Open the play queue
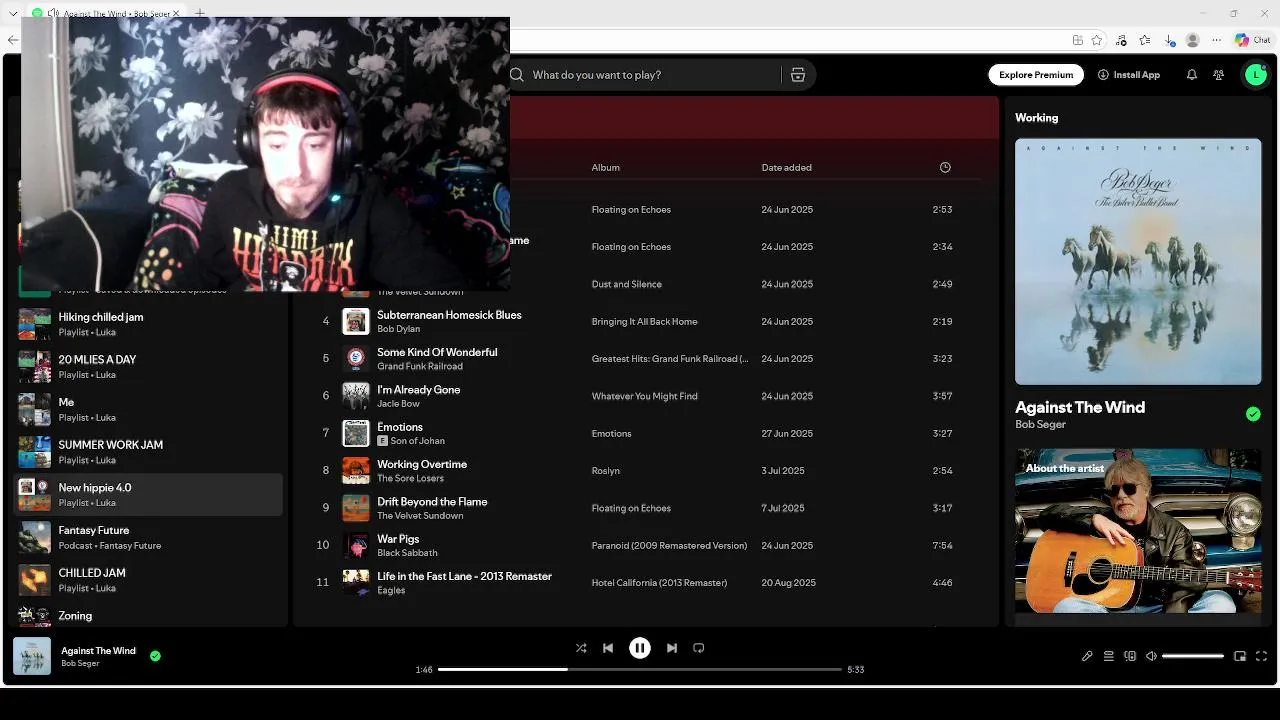Screen dimensions: 1280x720 [1109, 656]
